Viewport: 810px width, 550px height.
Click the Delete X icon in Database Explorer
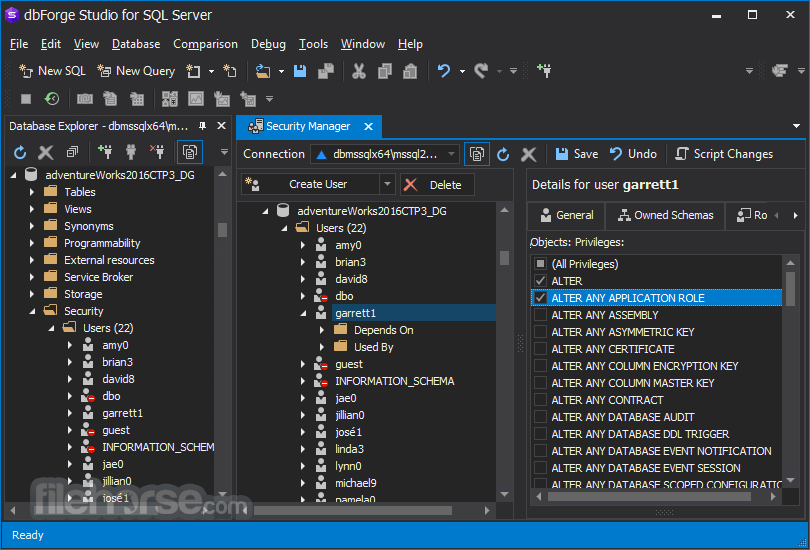[46, 152]
